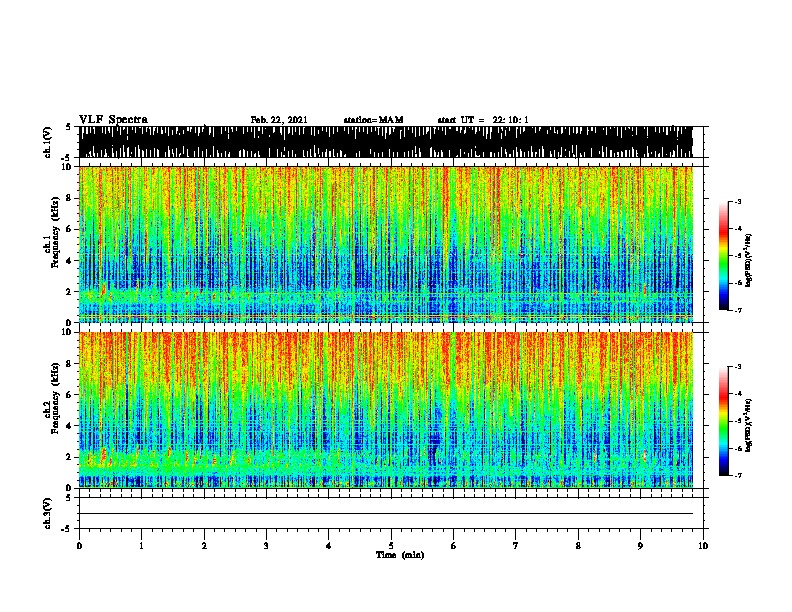Viewport: 792px width, 612px height.
Task: Click time axis tick label "7"
Action: [516, 546]
